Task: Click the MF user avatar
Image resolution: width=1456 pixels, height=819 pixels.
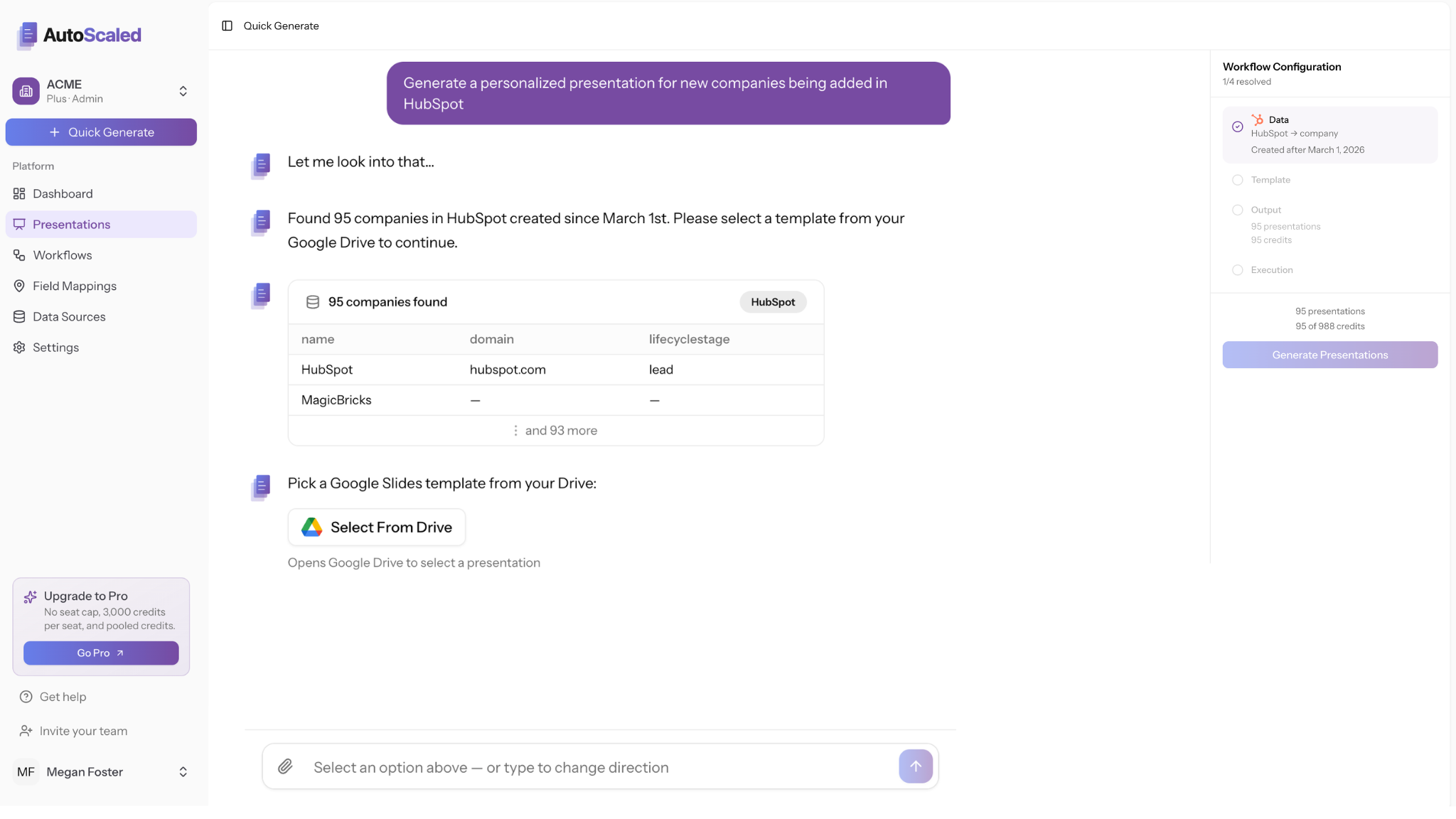Action: coord(26,772)
